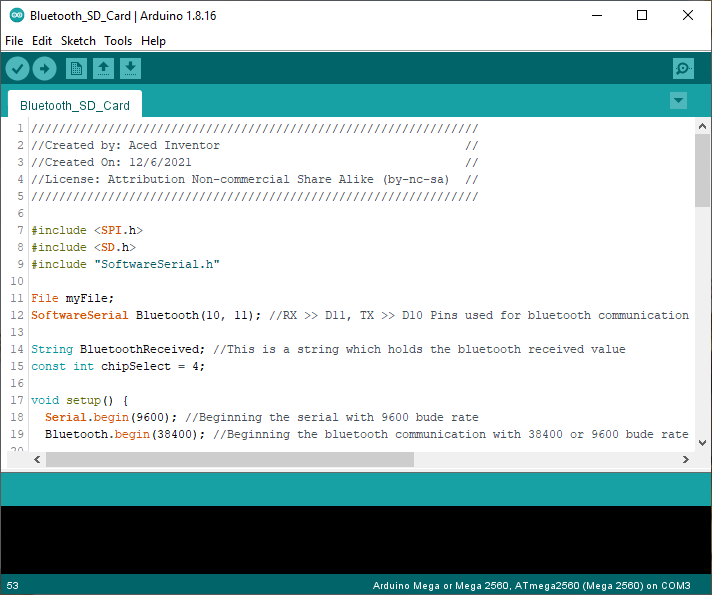This screenshot has width=712, height=595.
Task: Select the Bluetooth_SD_Card tab
Action: pos(75,105)
